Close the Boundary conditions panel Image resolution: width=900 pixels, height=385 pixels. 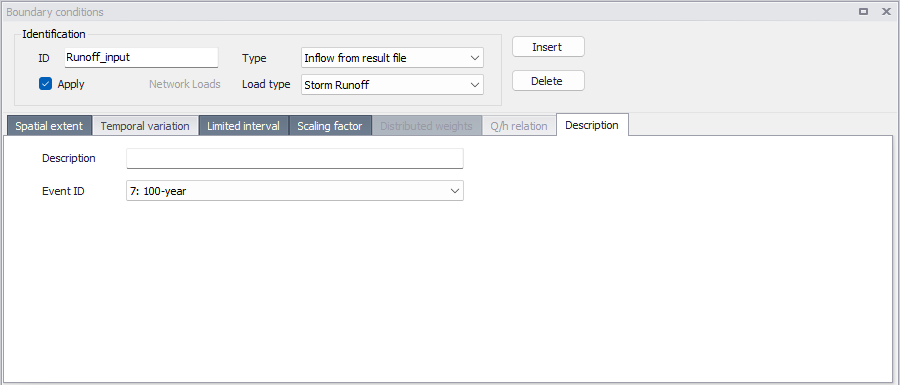click(886, 11)
